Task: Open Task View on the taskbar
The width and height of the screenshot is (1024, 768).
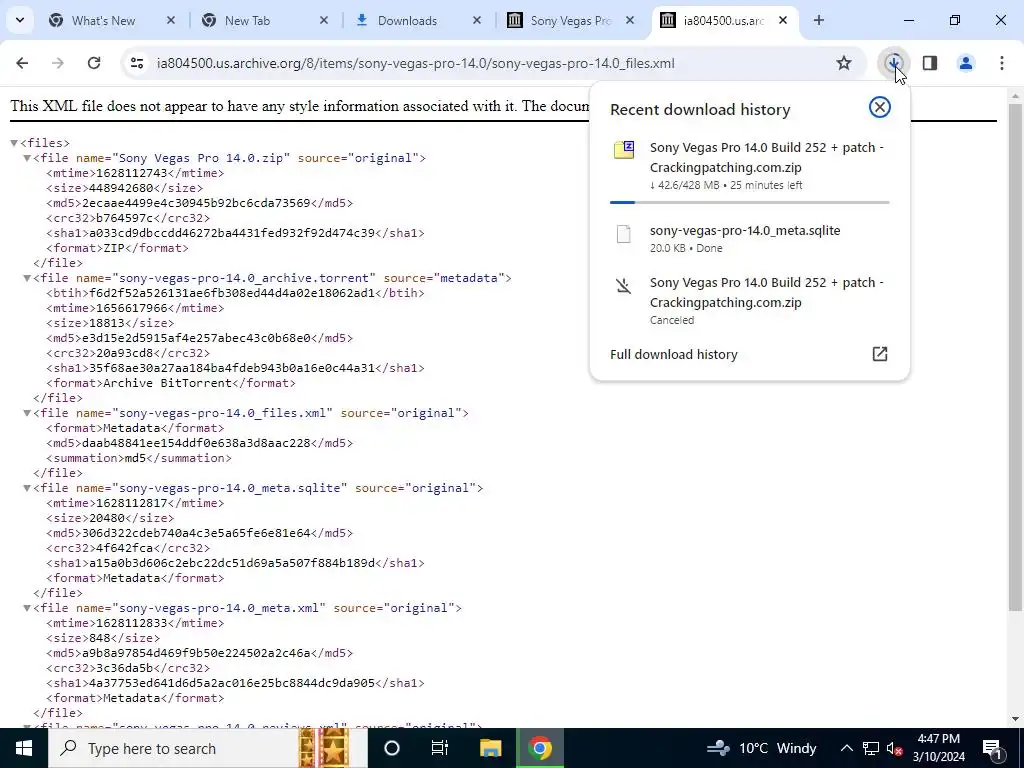Action: click(x=440, y=748)
